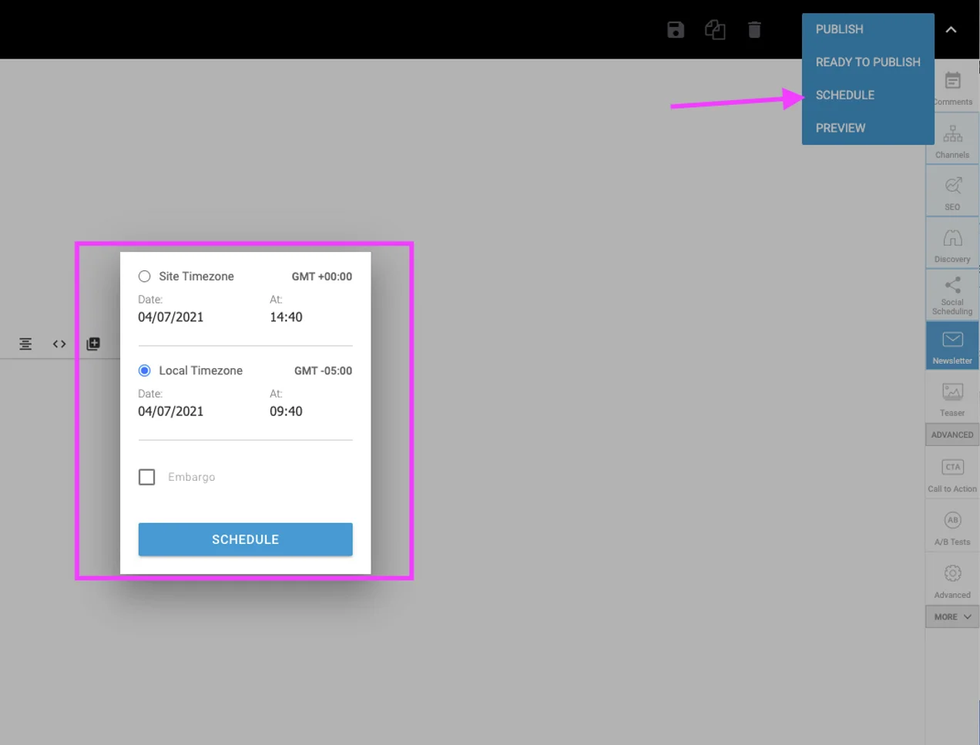Click the Local Timezone time field 09:40

[286, 411]
